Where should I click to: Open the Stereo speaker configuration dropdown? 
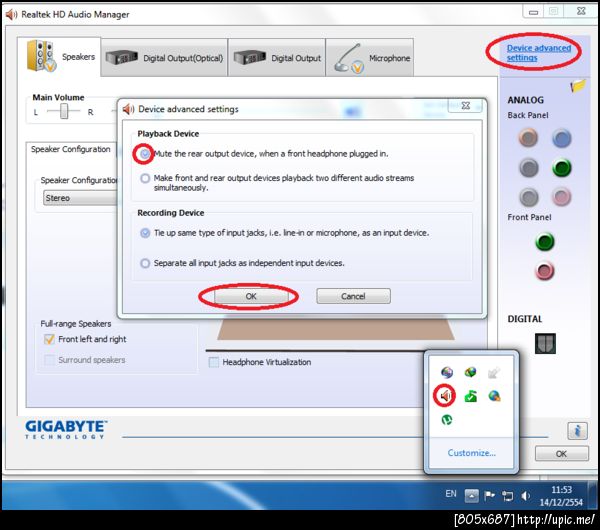click(80, 198)
